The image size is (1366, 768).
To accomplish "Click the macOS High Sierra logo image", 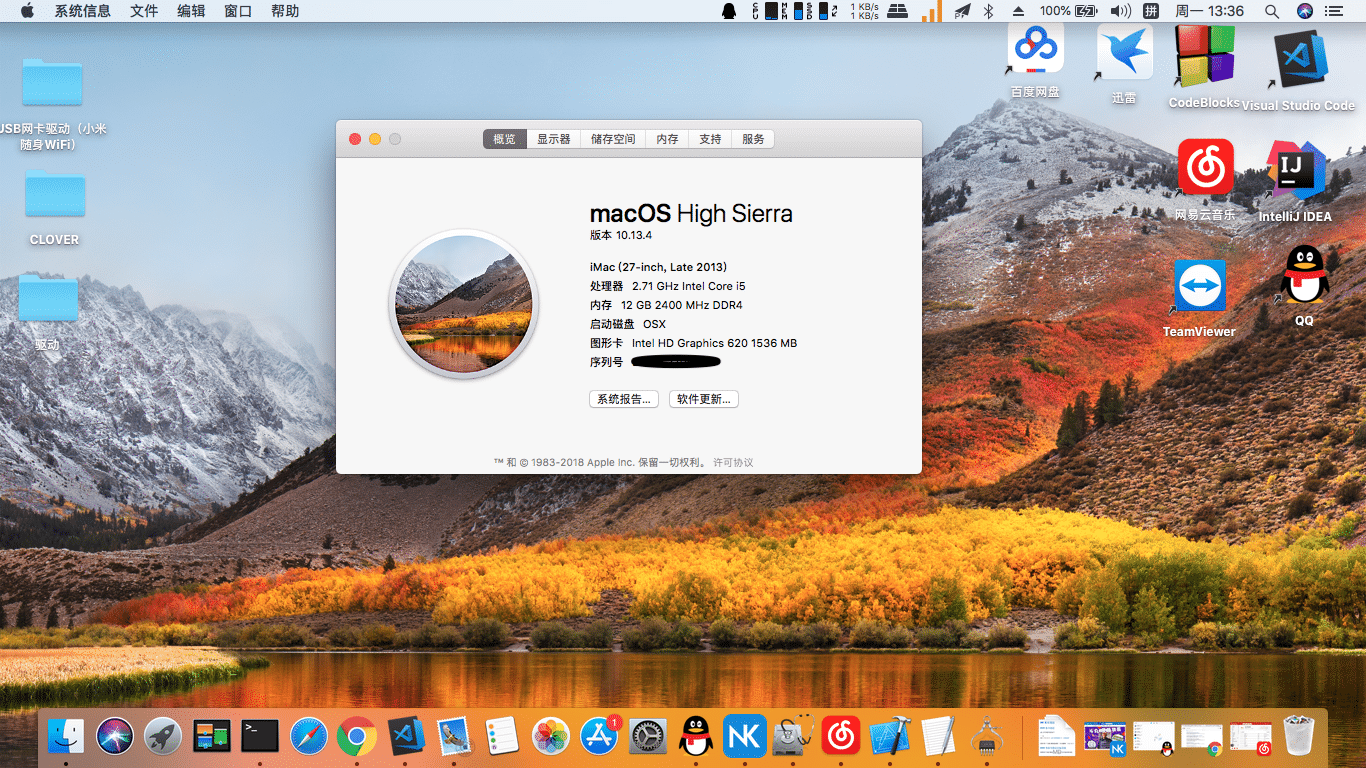I will [x=463, y=304].
